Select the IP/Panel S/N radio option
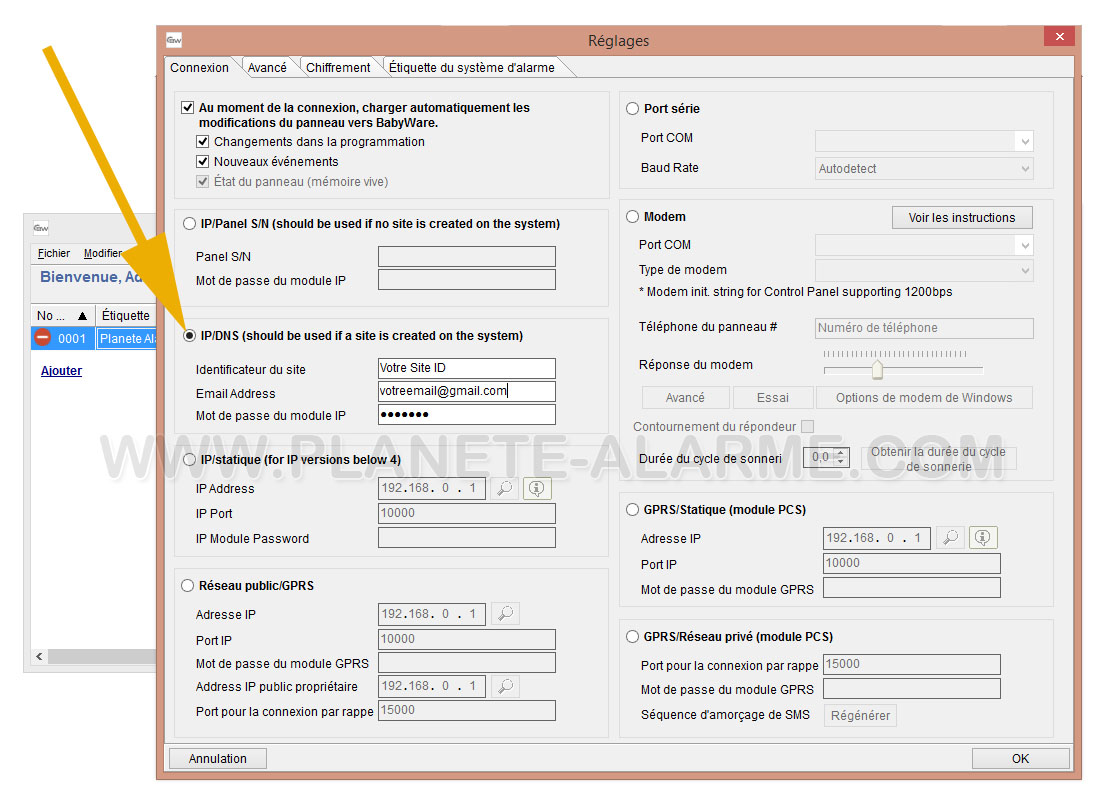1105x794 pixels. (189, 223)
